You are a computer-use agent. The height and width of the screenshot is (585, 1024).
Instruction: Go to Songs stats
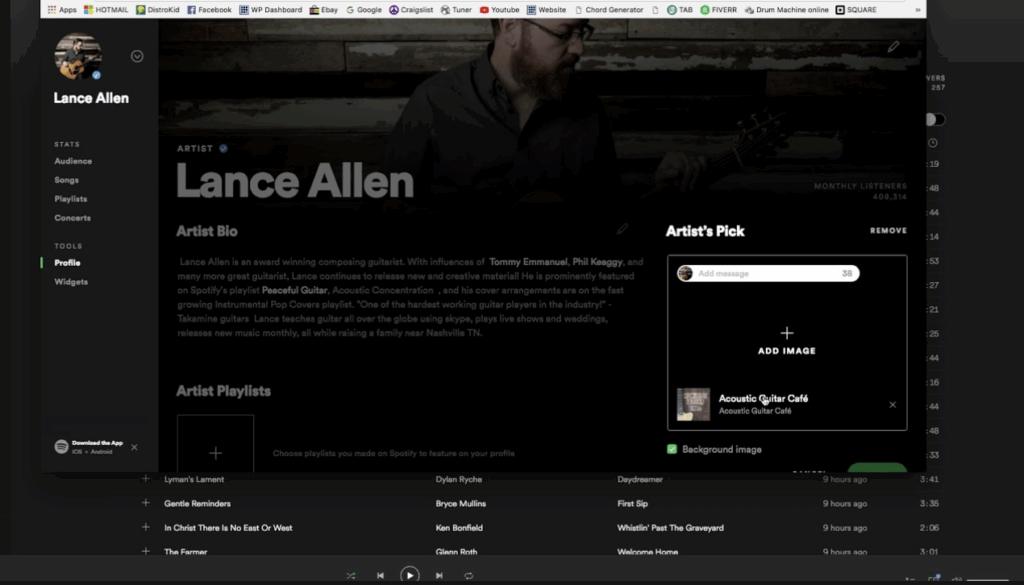pyautogui.click(x=67, y=180)
